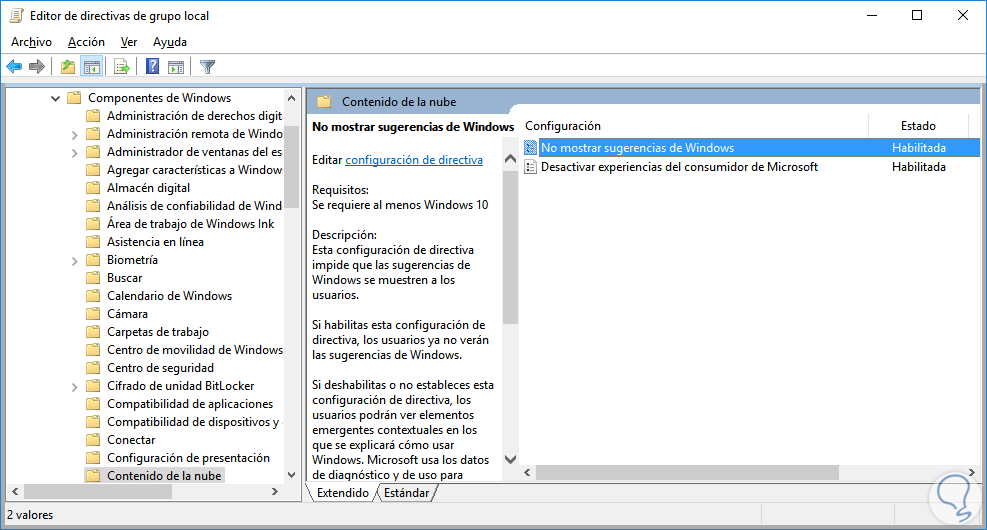
Task: Open the Ayuda menu
Action: pyautogui.click(x=170, y=42)
